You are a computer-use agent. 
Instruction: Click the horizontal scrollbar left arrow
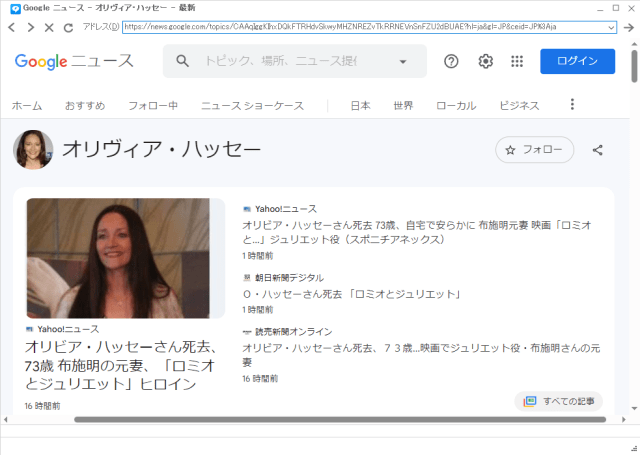click(5, 419)
